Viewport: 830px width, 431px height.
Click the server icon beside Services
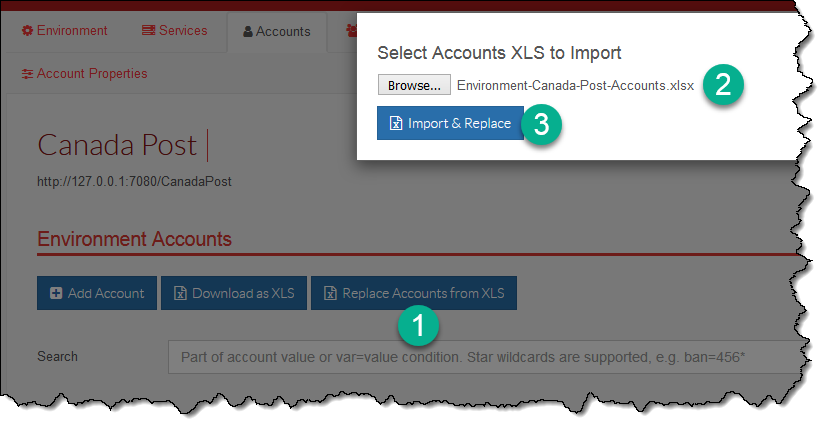coord(149,31)
